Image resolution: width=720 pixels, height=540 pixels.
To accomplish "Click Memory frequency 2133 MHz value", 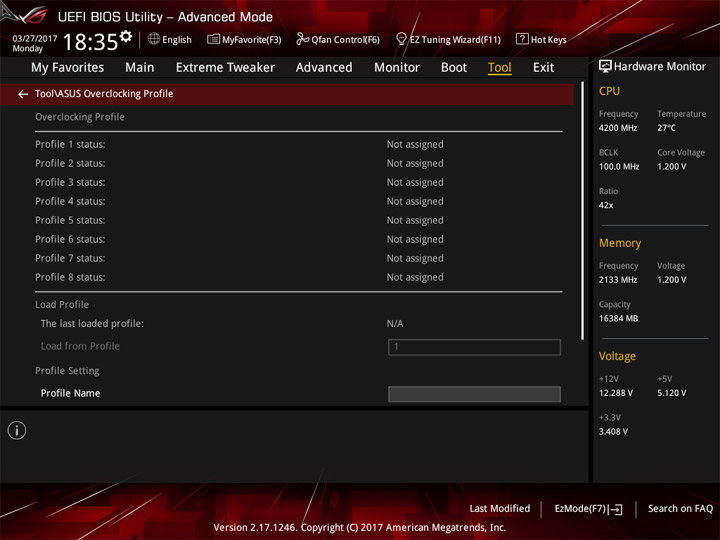I will point(618,280).
